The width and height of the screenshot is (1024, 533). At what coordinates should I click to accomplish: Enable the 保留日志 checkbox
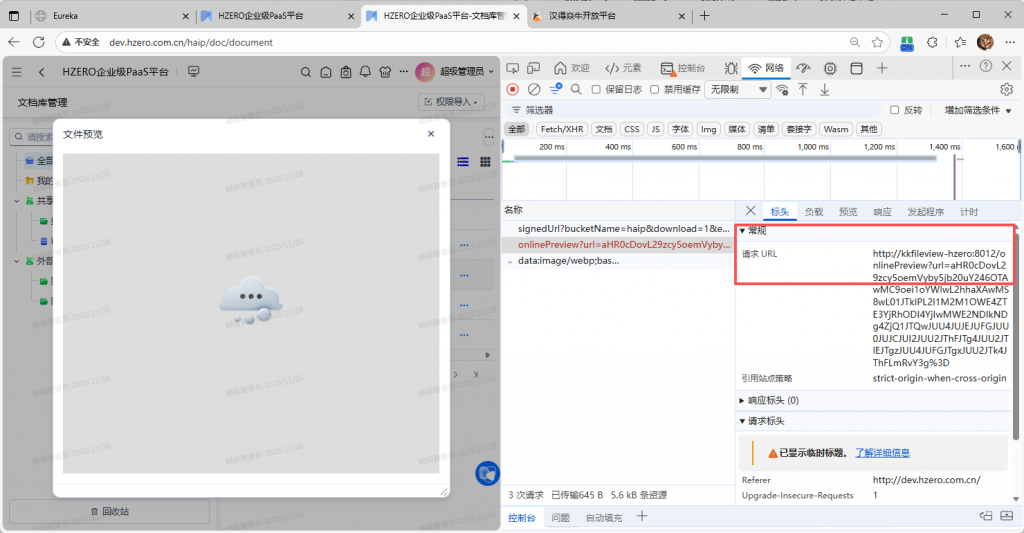[x=597, y=89]
